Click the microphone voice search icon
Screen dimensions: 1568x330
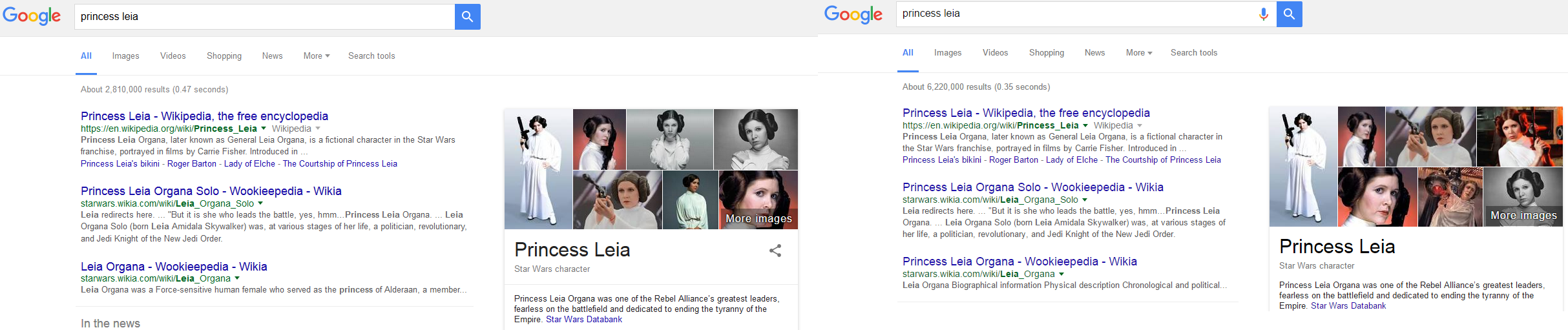pyautogui.click(x=1263, y=14)
